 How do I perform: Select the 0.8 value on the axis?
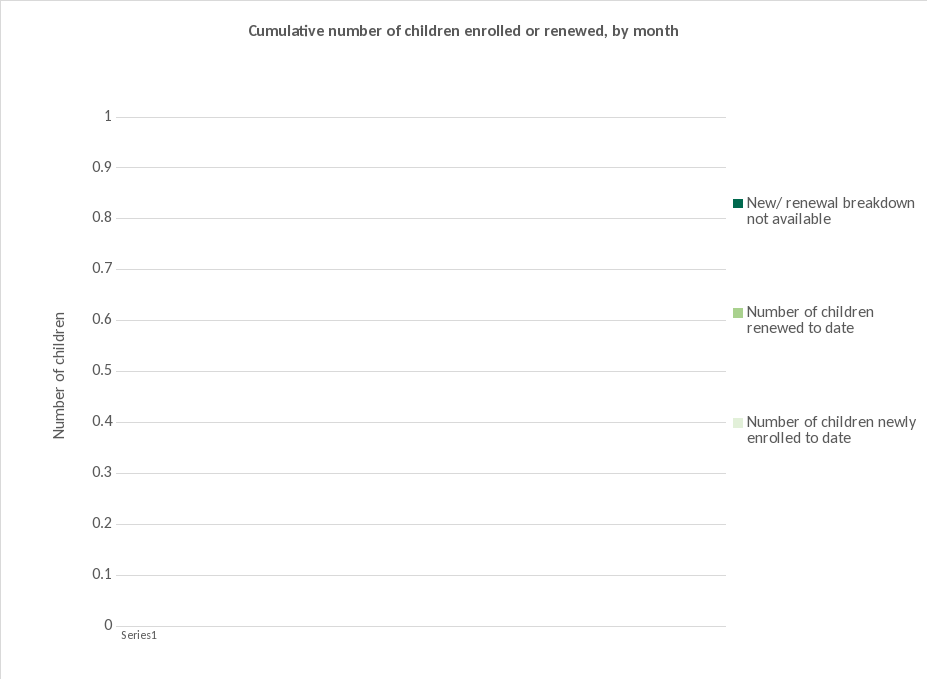[x=102, y=218]
